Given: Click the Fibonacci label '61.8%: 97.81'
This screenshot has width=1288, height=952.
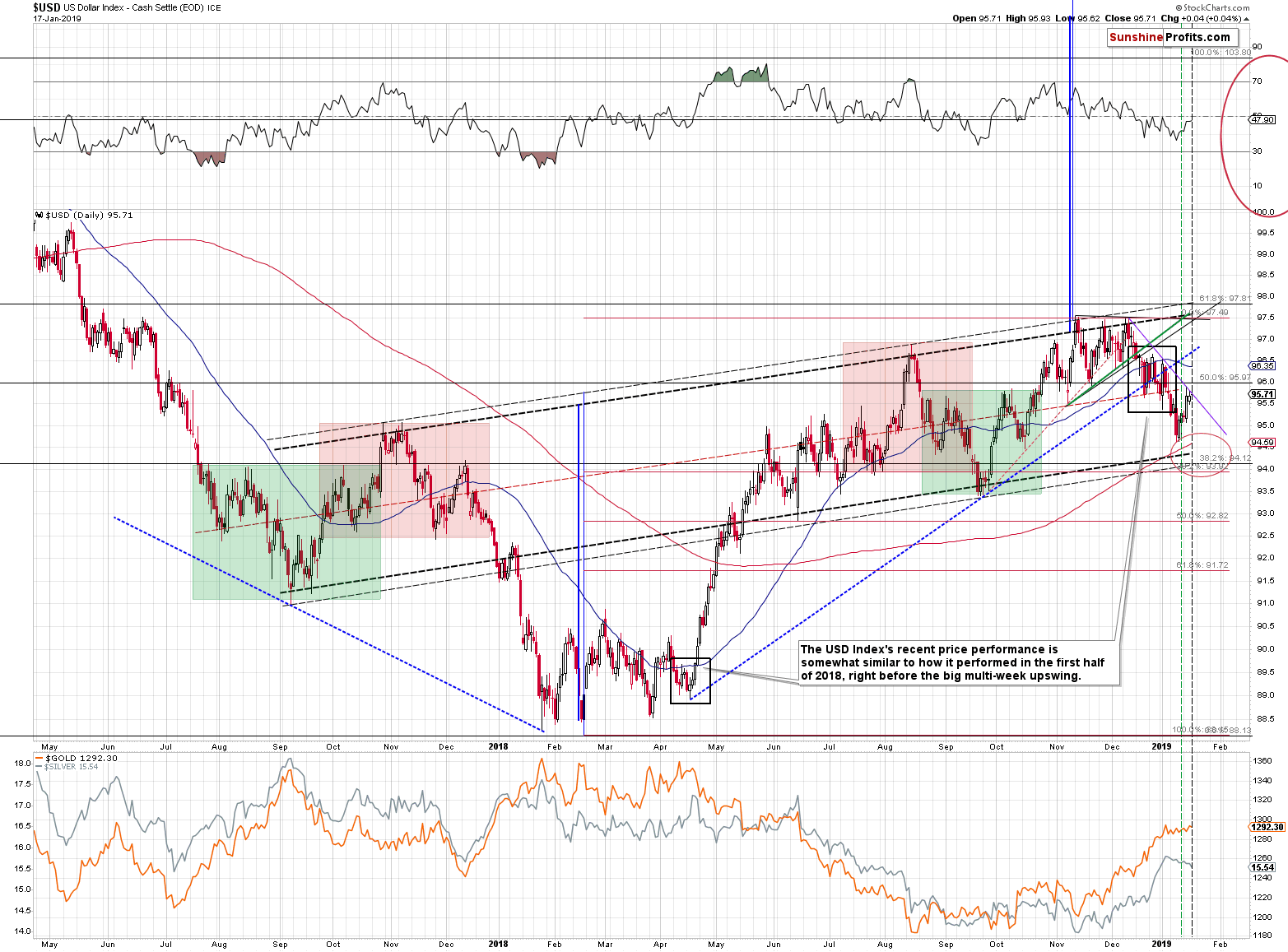Looking at the screenshot, I should (x=1225, y=299).
